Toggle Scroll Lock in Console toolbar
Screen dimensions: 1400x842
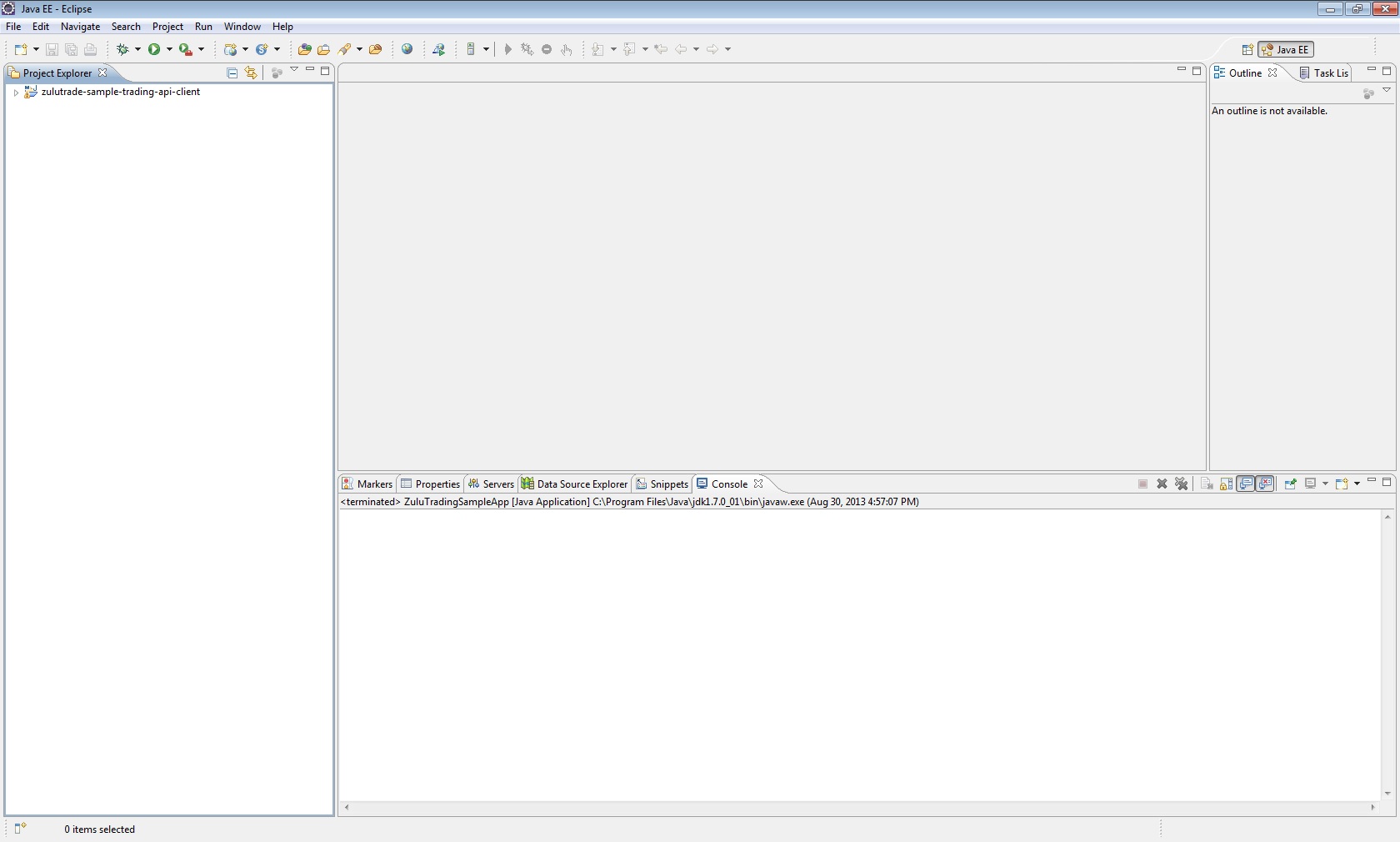(1226, 484)
